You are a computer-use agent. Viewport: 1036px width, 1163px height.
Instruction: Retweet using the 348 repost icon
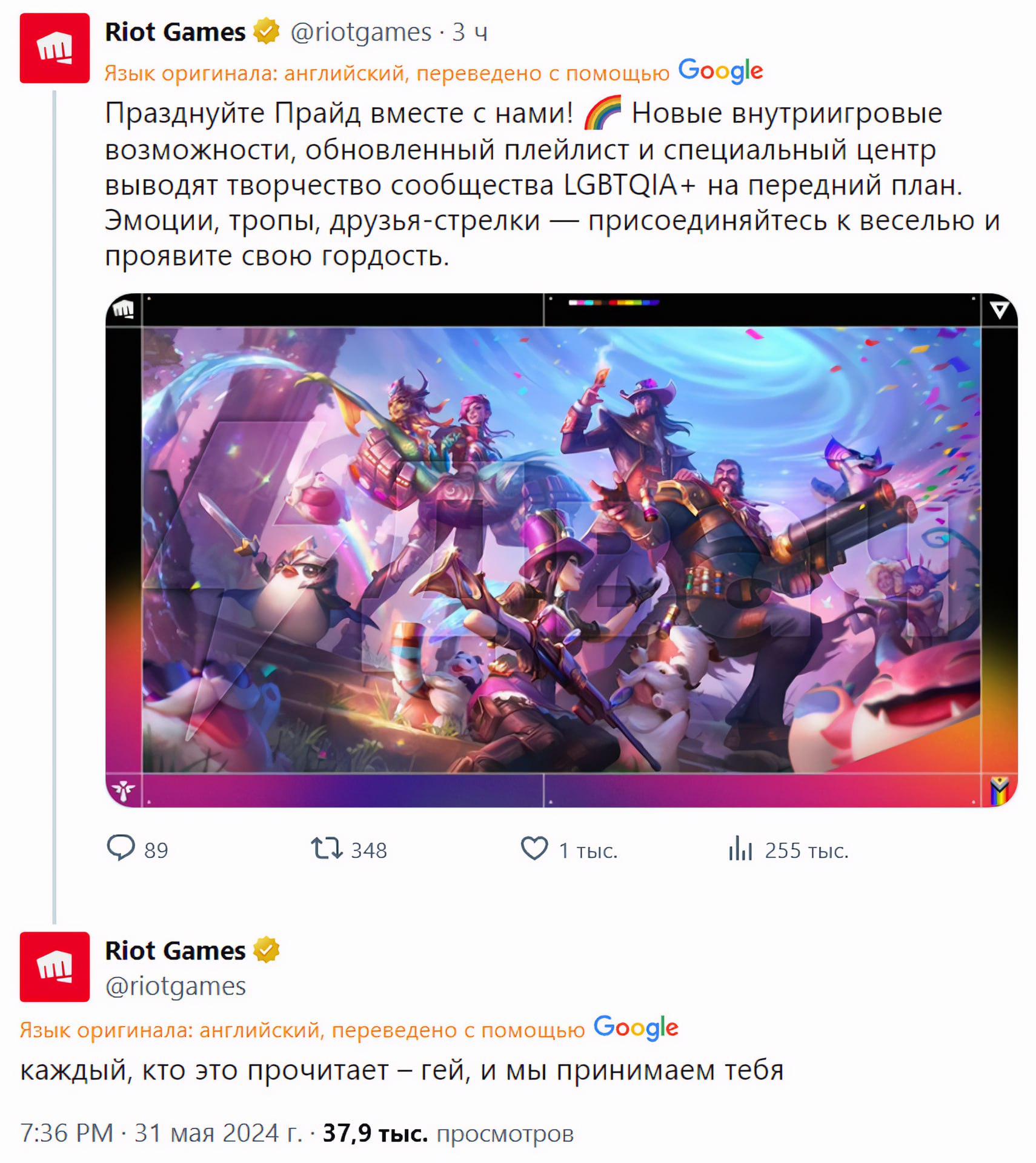click(327, 848)
